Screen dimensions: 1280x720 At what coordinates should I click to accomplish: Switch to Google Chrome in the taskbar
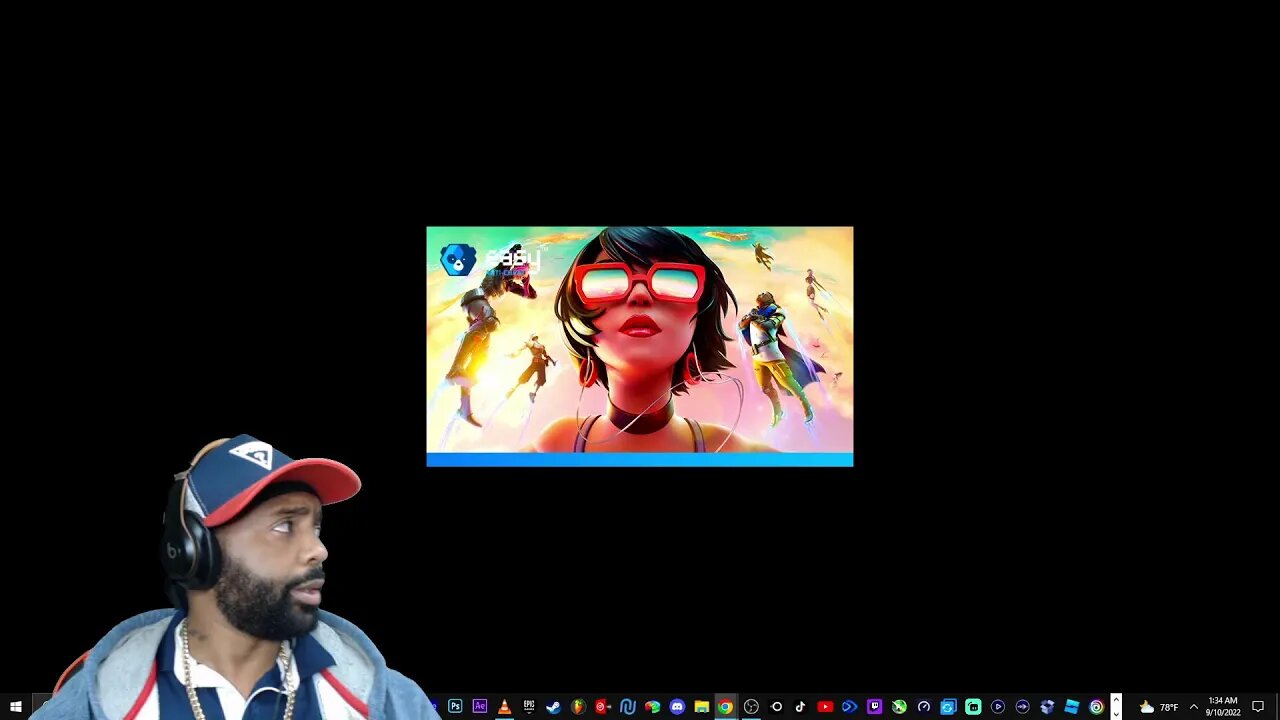pos(726,707)
